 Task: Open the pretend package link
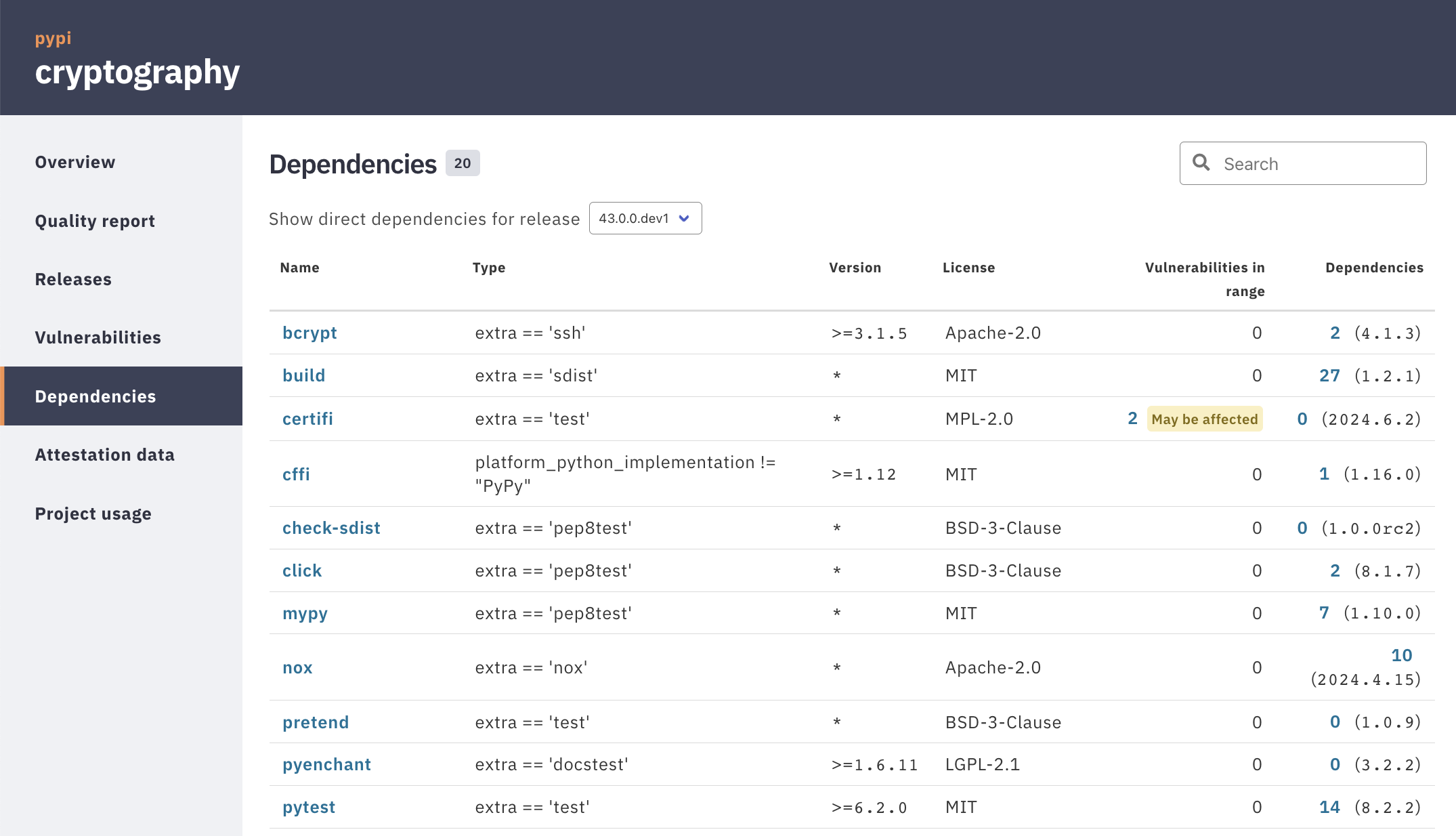point(316,722)
